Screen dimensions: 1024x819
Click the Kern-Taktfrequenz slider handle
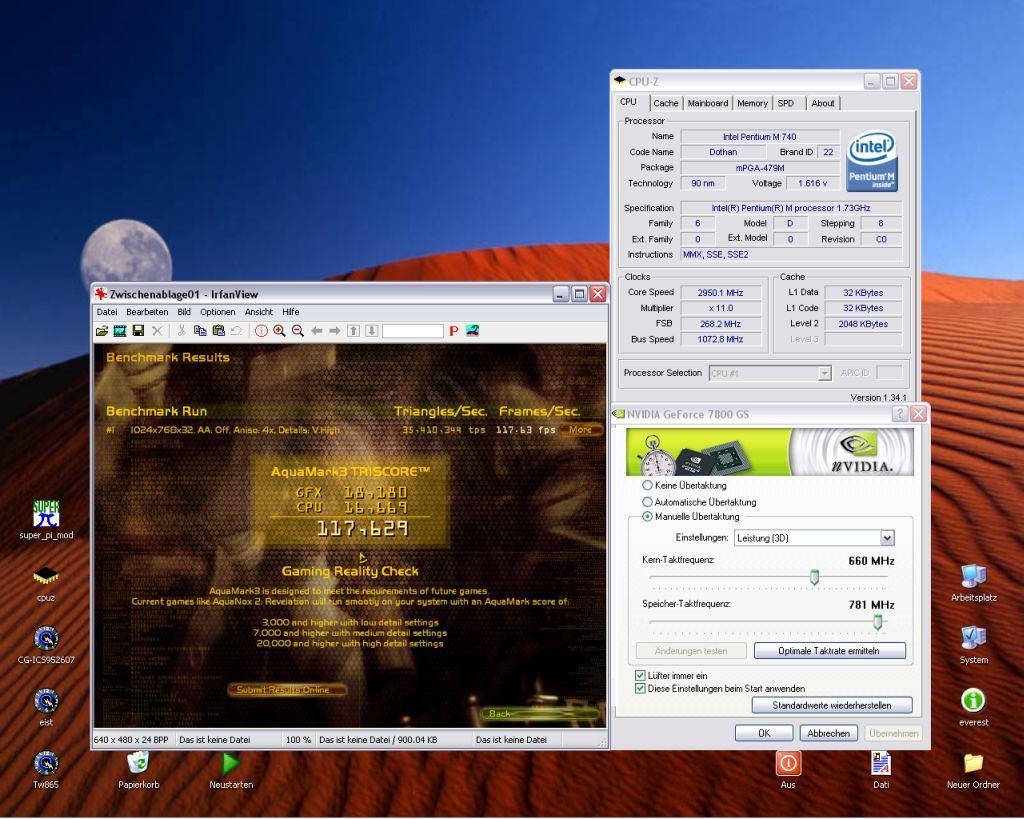[814, 577]
